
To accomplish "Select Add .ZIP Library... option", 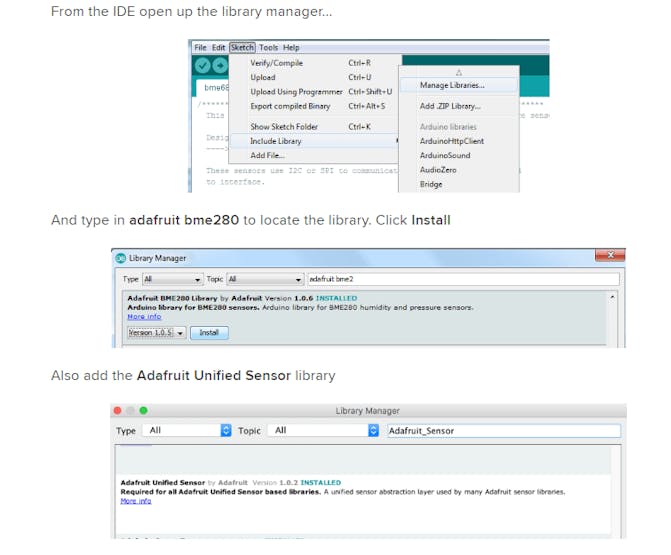I will click(450, 106).
